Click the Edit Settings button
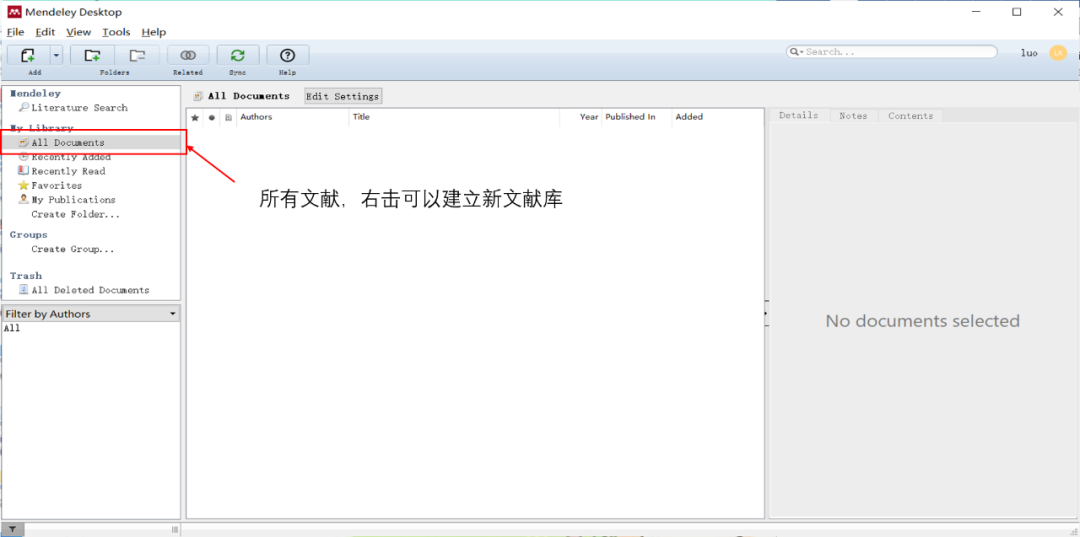The image size is (1080, 537). [x=342, y=96]
